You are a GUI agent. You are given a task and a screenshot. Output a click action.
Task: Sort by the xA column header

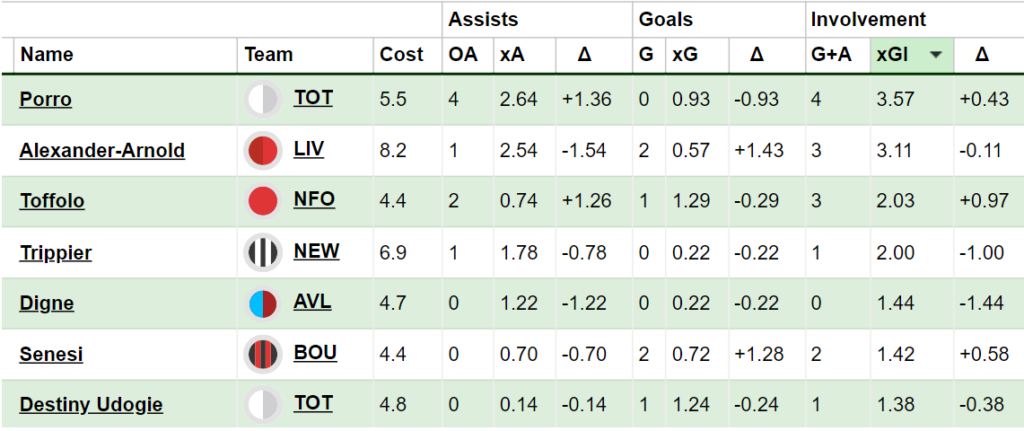(511, 56)
